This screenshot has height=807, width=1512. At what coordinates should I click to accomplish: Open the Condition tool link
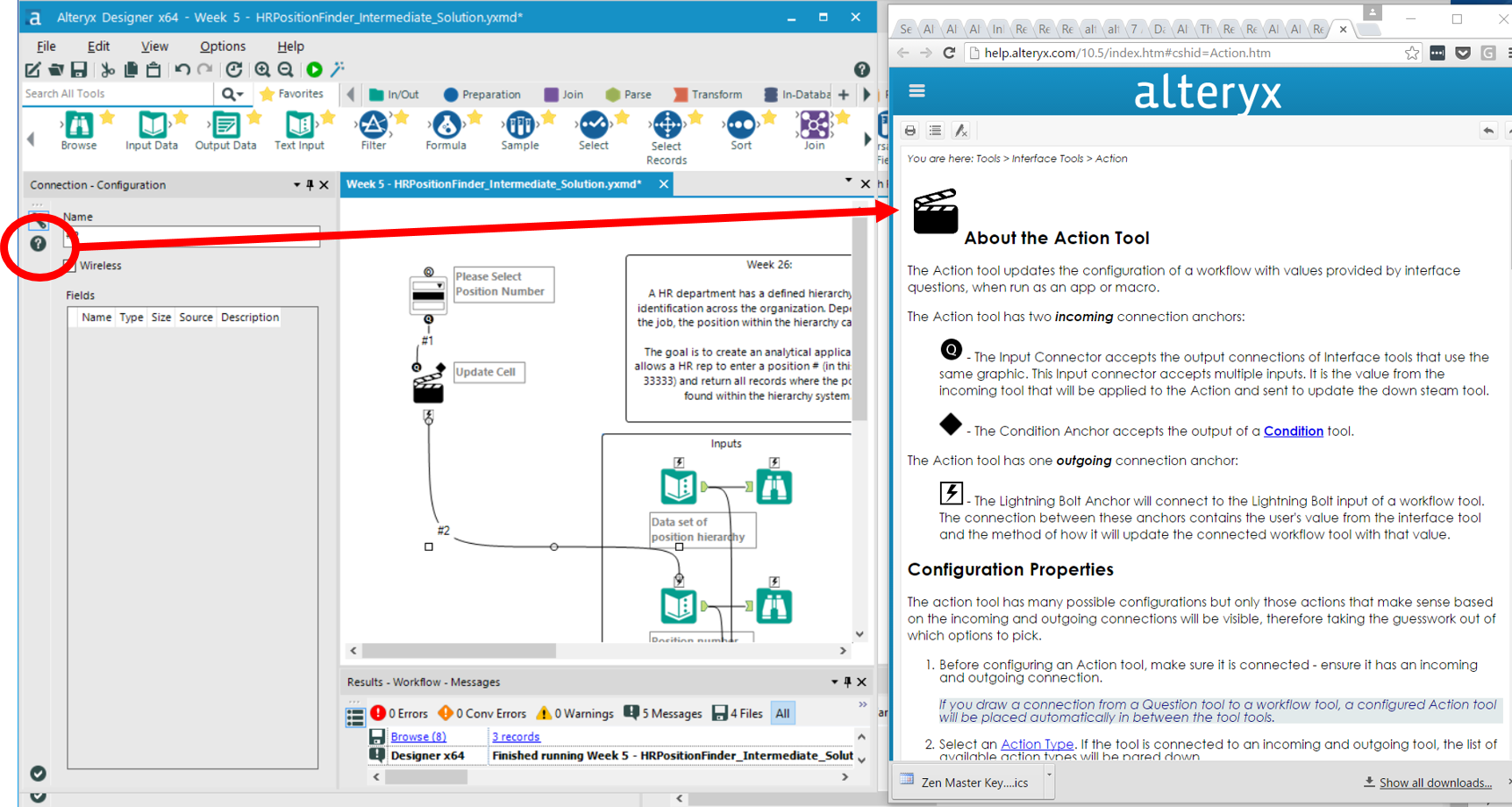pyautogui.click(x=1293, y=431)
